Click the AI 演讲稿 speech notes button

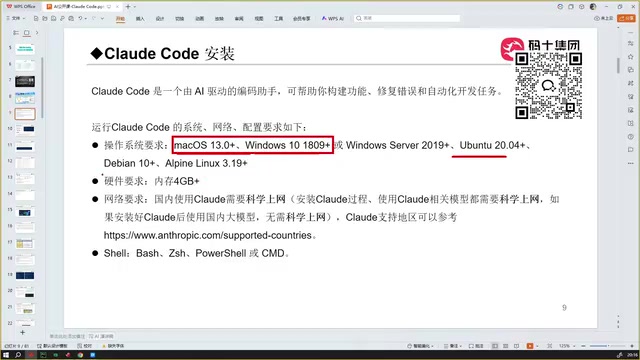pos(101,336)
